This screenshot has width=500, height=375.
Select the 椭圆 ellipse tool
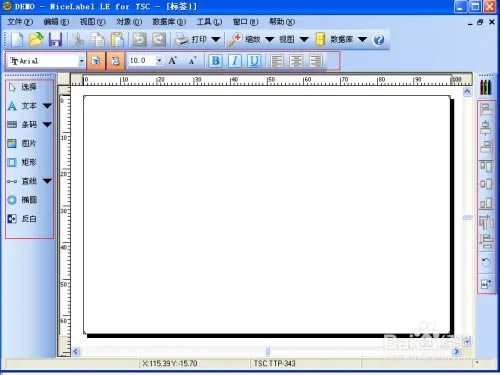tap(22, 200)
